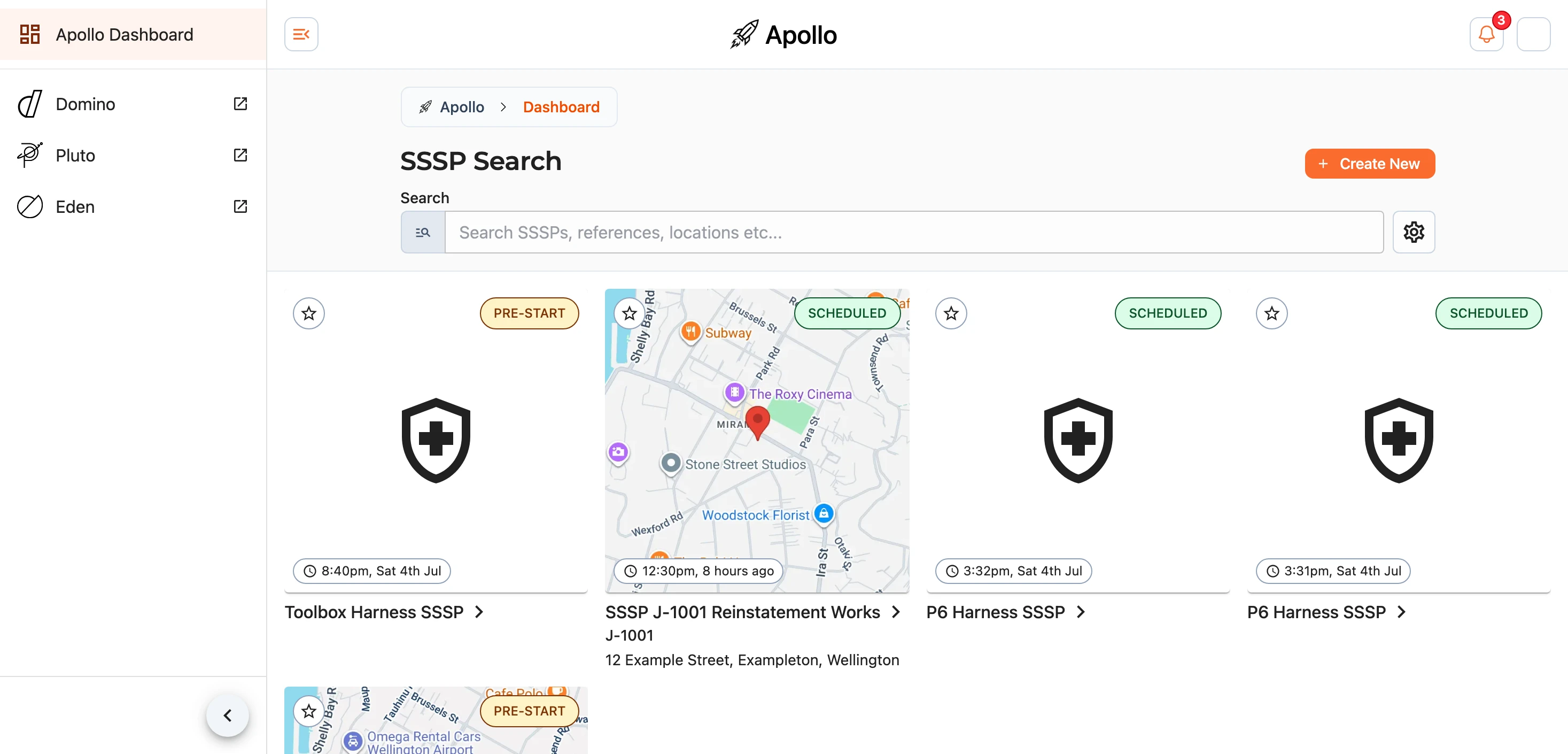Star the Toolbox Harness SSSP card
This screenshot has width=1568, height=754.
point(308,313)
